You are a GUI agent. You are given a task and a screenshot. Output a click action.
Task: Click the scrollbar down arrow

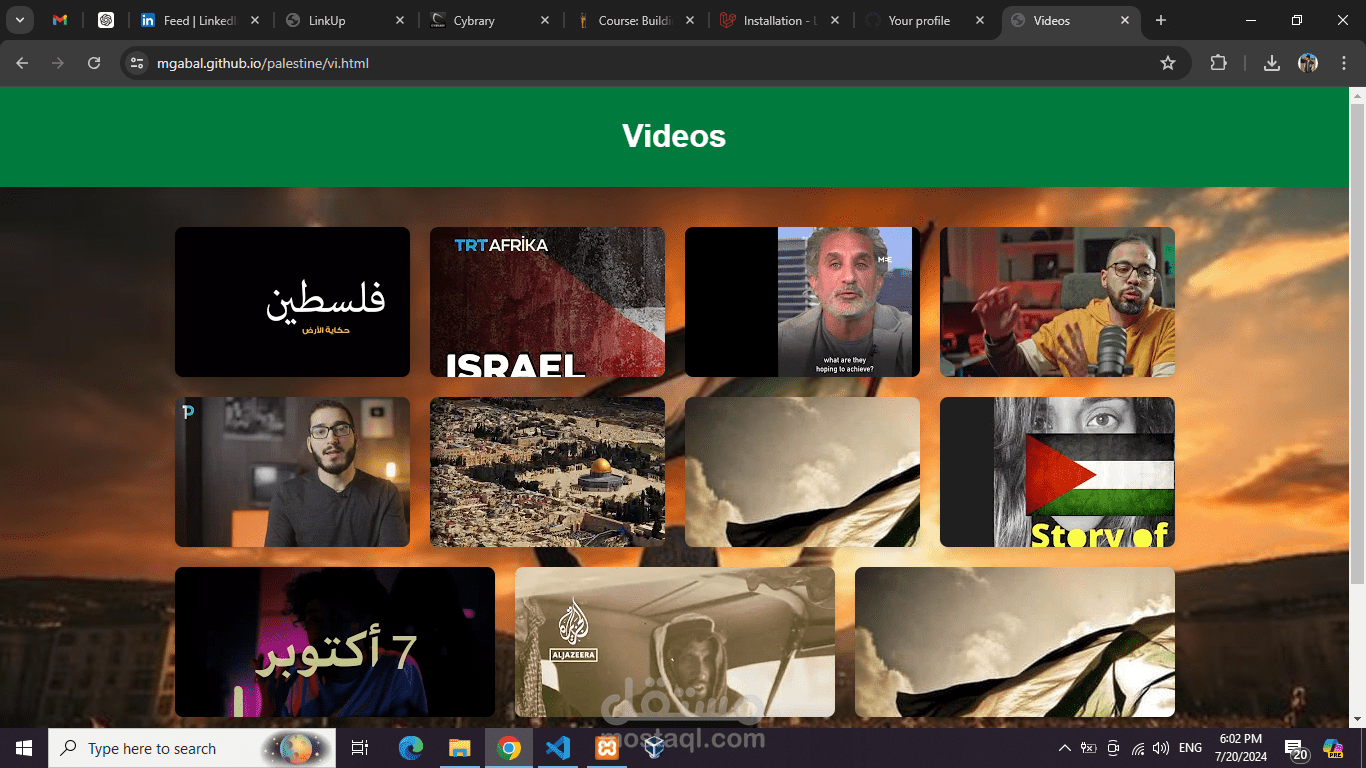click(x=1357, y=719)
